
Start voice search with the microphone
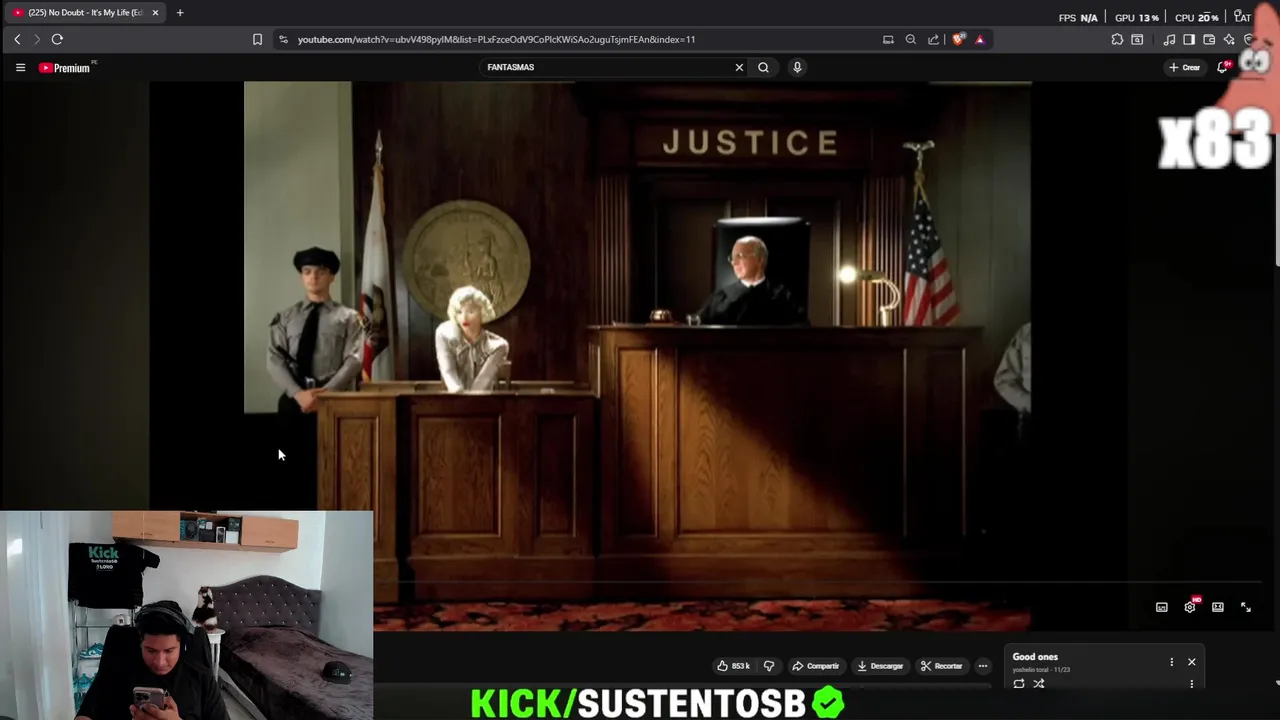(x=797, y=67)
